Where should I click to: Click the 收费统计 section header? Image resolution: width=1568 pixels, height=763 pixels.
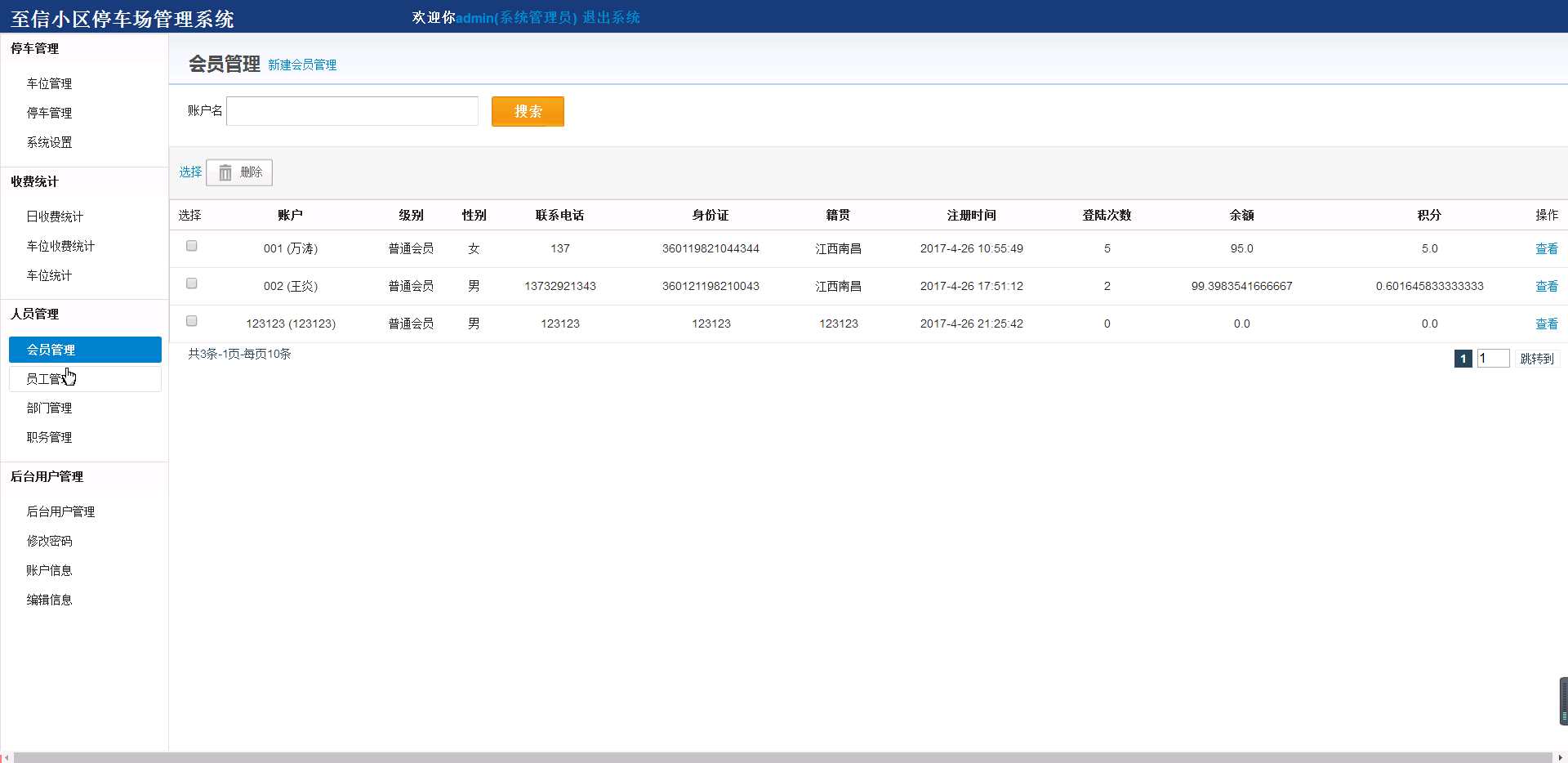coord(34,181)
